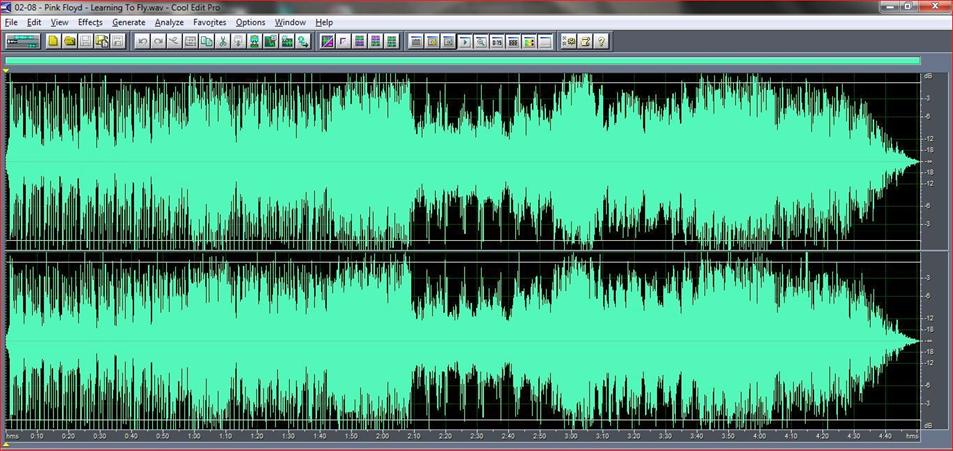Click the green display range bar above waveform
Viewport: 953px width, 451px height.
(463, 60)
